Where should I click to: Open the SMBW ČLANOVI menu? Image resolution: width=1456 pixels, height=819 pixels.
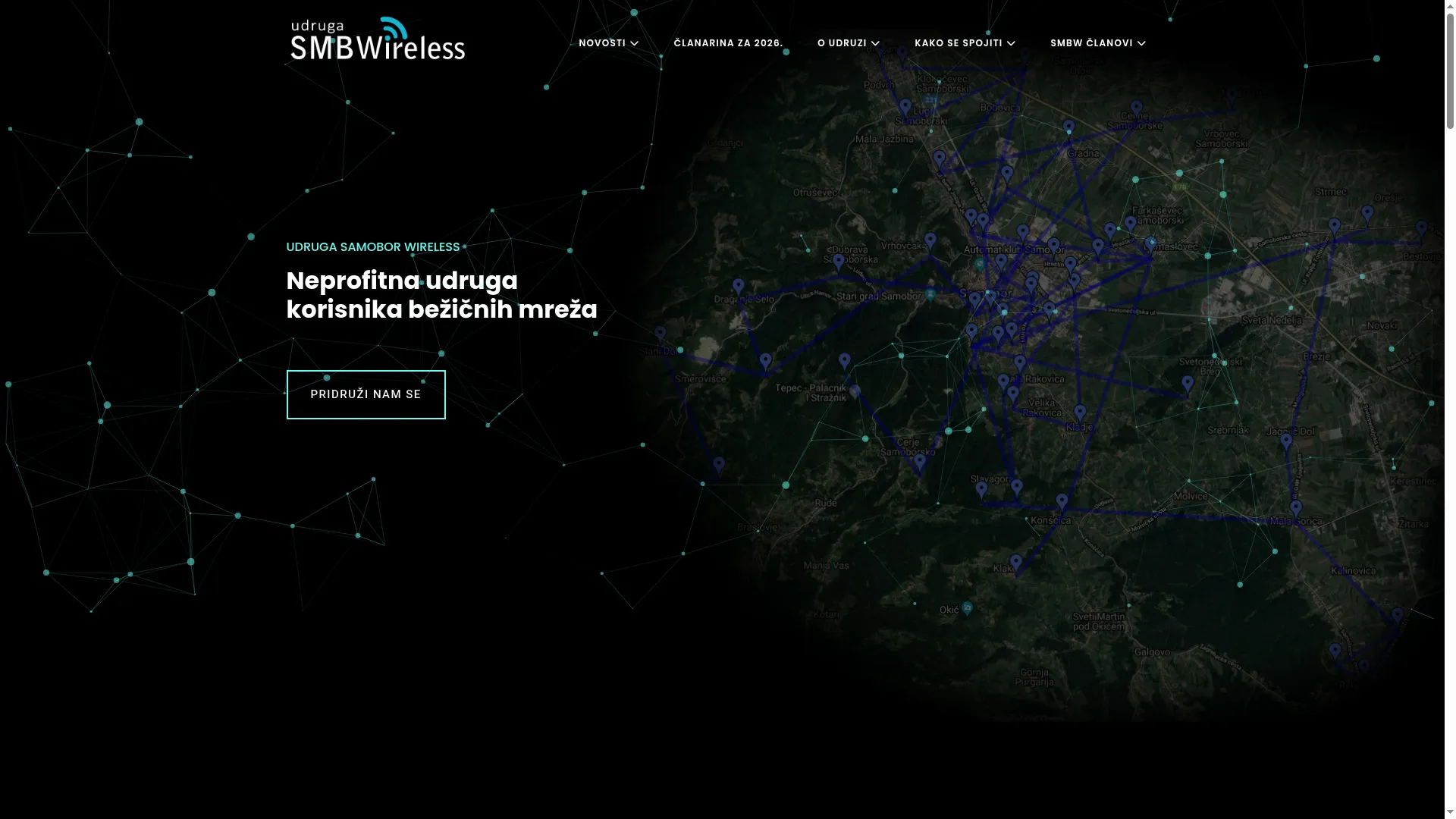coord(1097,43)
